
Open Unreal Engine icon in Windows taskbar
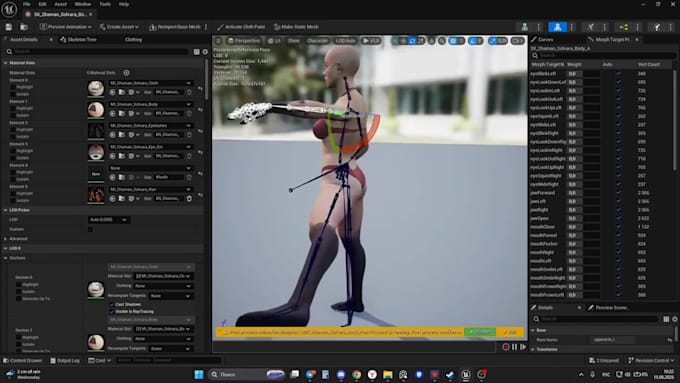point(466,374)
